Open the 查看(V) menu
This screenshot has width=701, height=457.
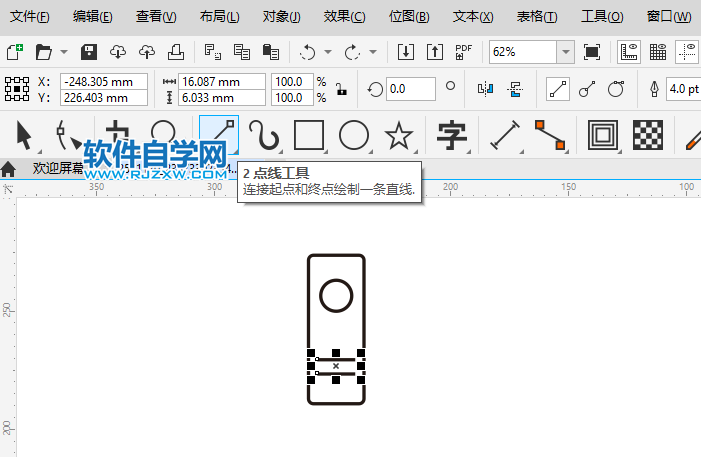(156, 17)
